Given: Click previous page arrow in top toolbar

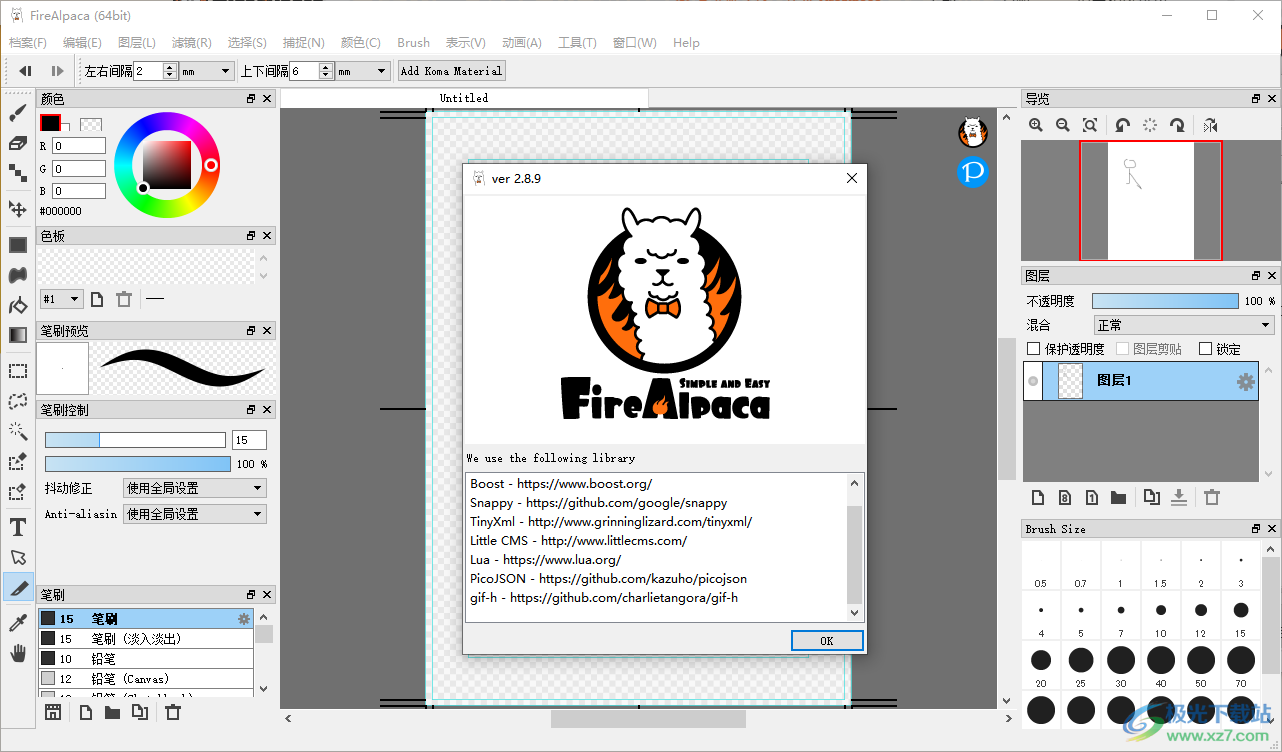Looking at the screenshot, I should pyautogui.click(x=25, y=71).
